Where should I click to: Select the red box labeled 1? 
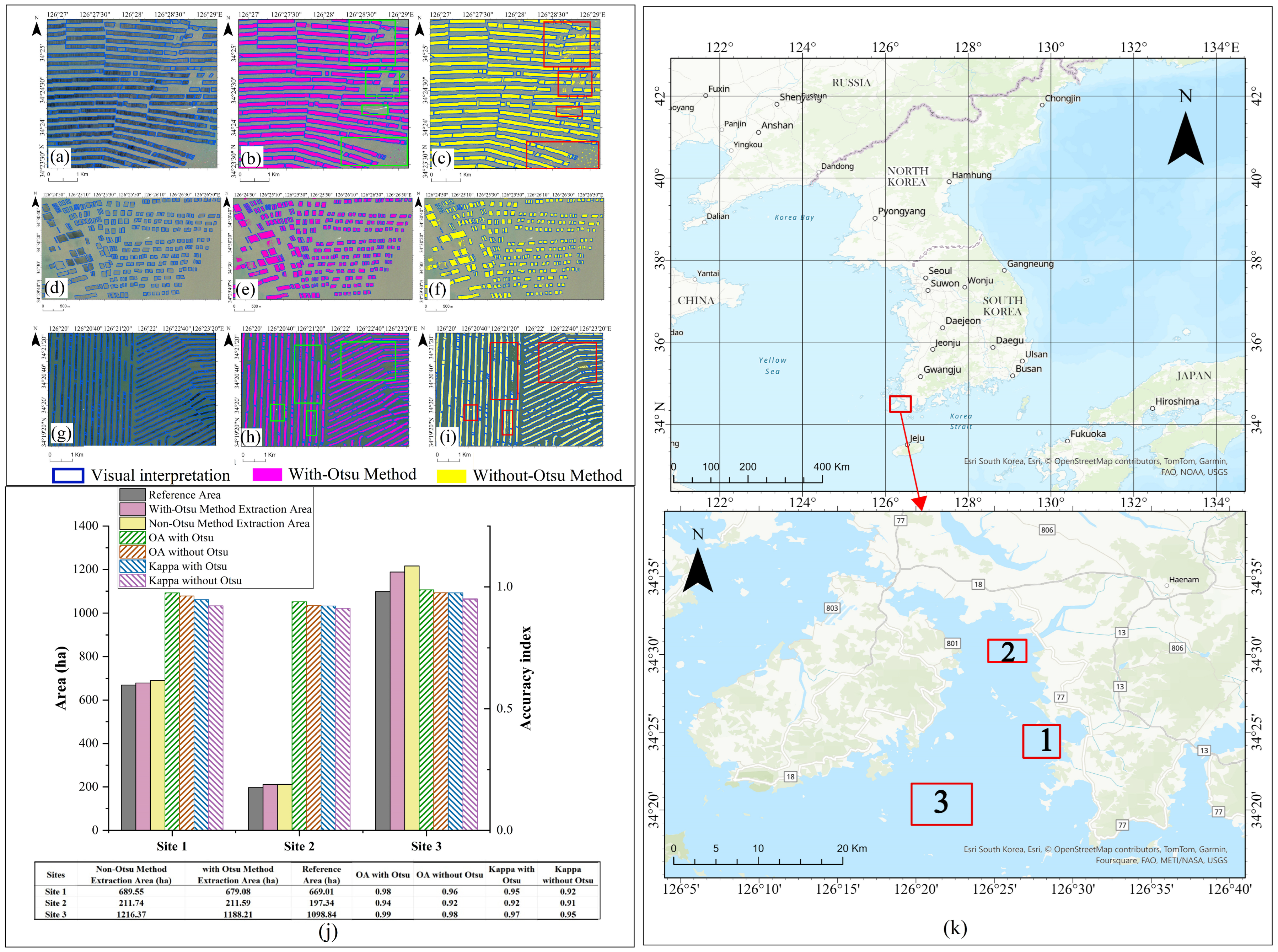[x=1041, y=741]
